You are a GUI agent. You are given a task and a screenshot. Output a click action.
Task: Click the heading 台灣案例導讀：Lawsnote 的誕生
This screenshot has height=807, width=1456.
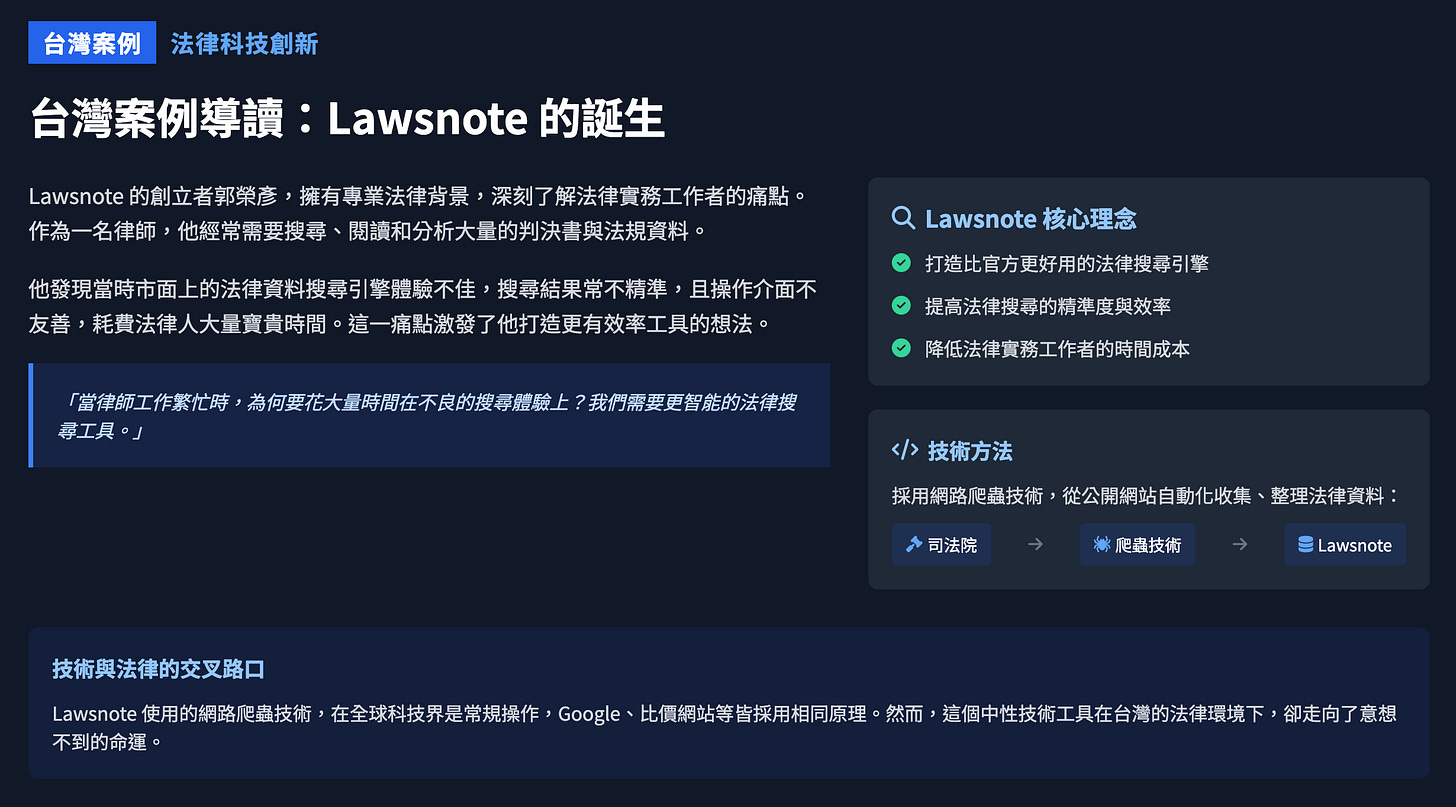(x=347, y=119)
